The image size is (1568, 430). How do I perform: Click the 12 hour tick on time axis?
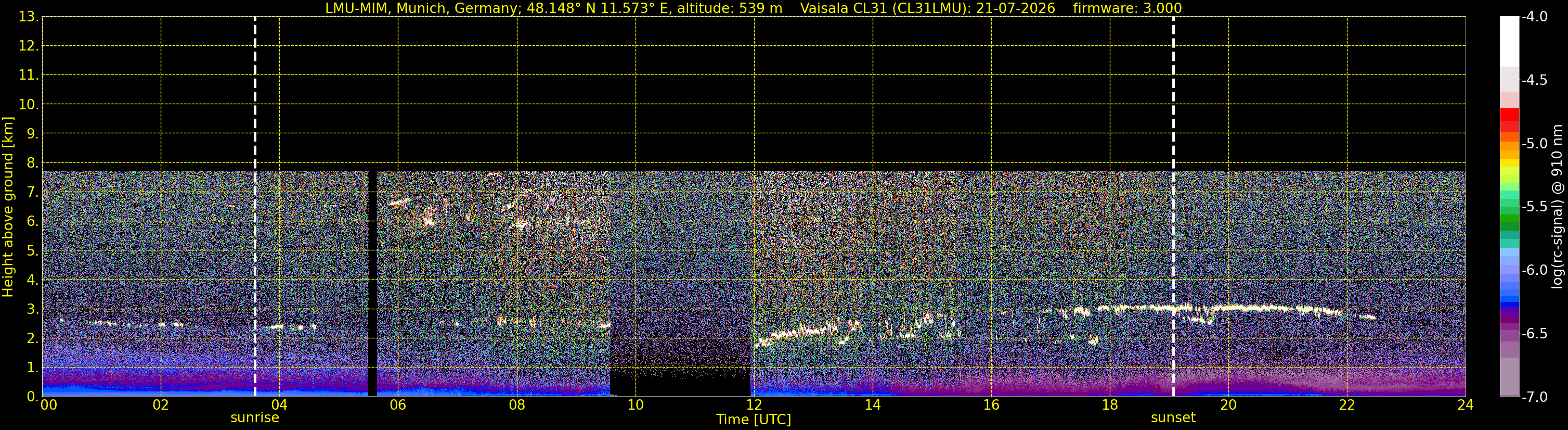tap(754, 405)
